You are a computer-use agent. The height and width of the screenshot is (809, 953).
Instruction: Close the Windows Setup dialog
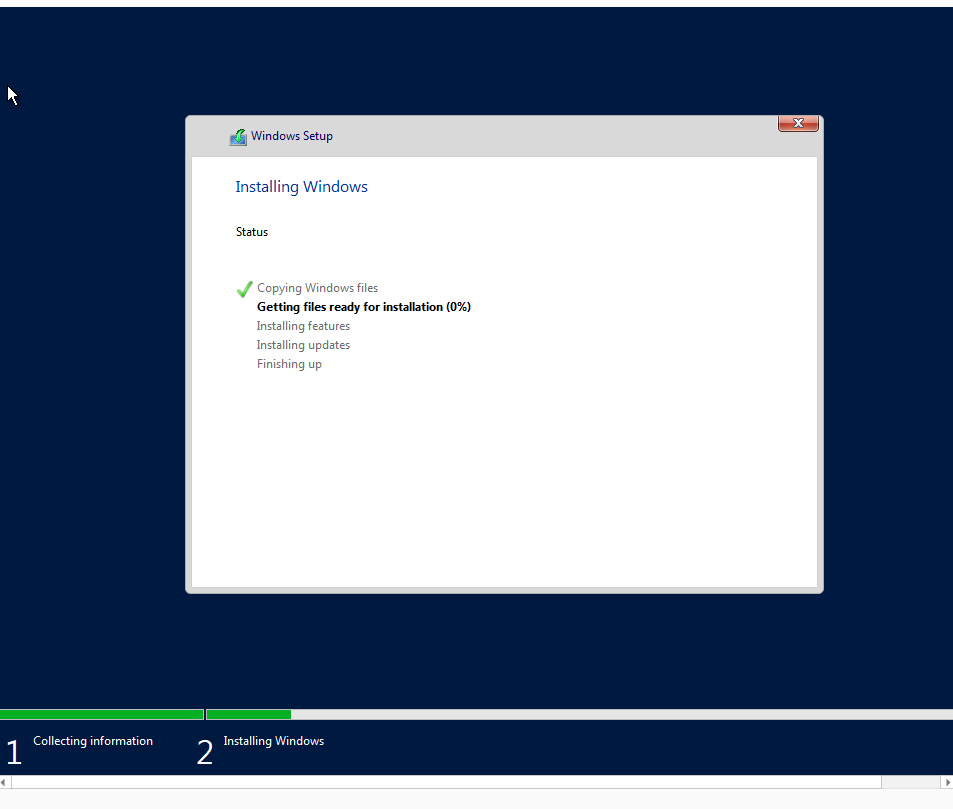[798, 123]
